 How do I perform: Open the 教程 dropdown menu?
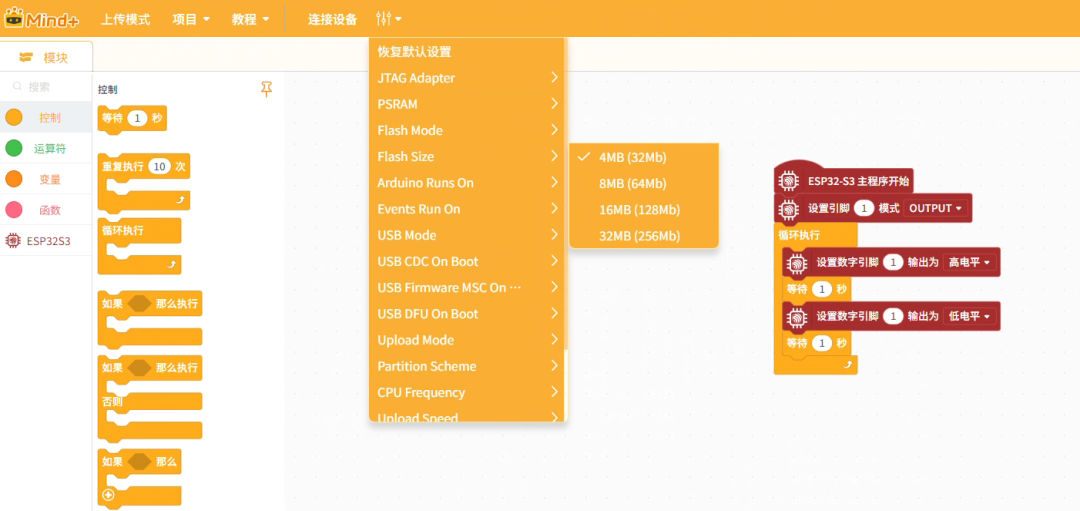coord(250,19)
